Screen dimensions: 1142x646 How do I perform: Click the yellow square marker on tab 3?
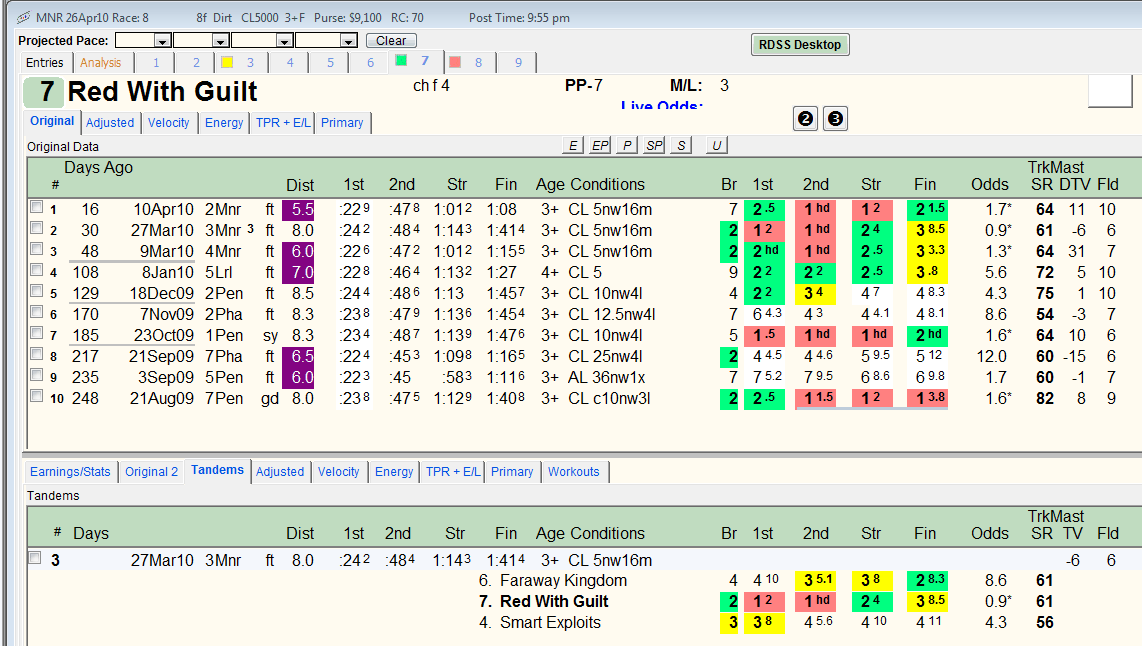227,62
